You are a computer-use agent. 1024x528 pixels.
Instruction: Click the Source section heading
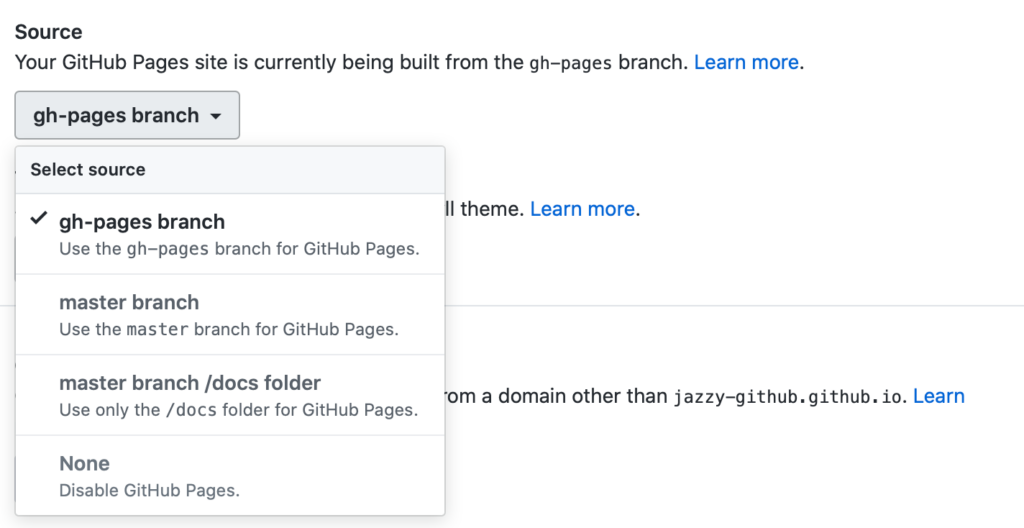(48, 32)
